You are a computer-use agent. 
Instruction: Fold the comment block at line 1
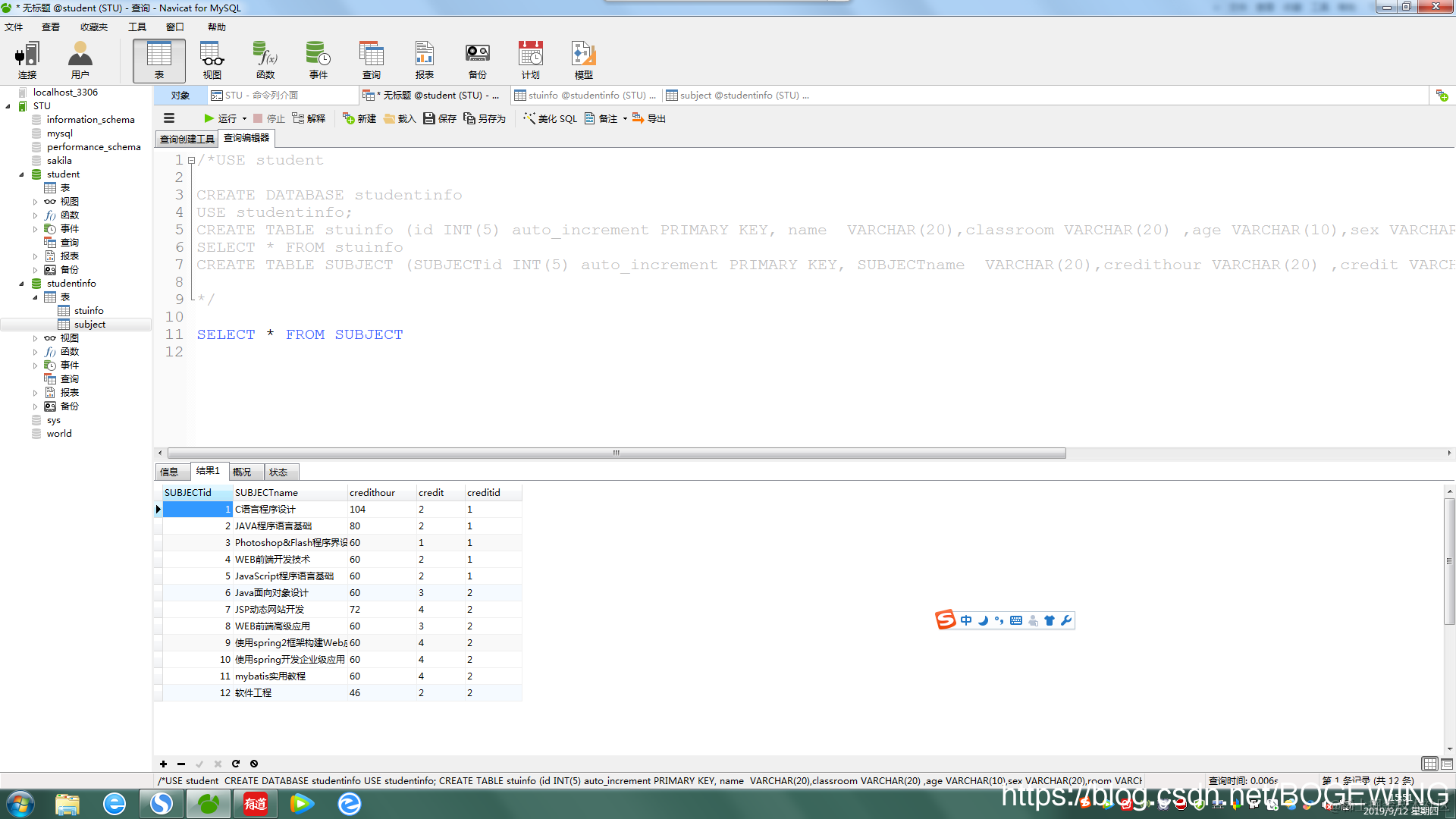(x=192, y=161)
